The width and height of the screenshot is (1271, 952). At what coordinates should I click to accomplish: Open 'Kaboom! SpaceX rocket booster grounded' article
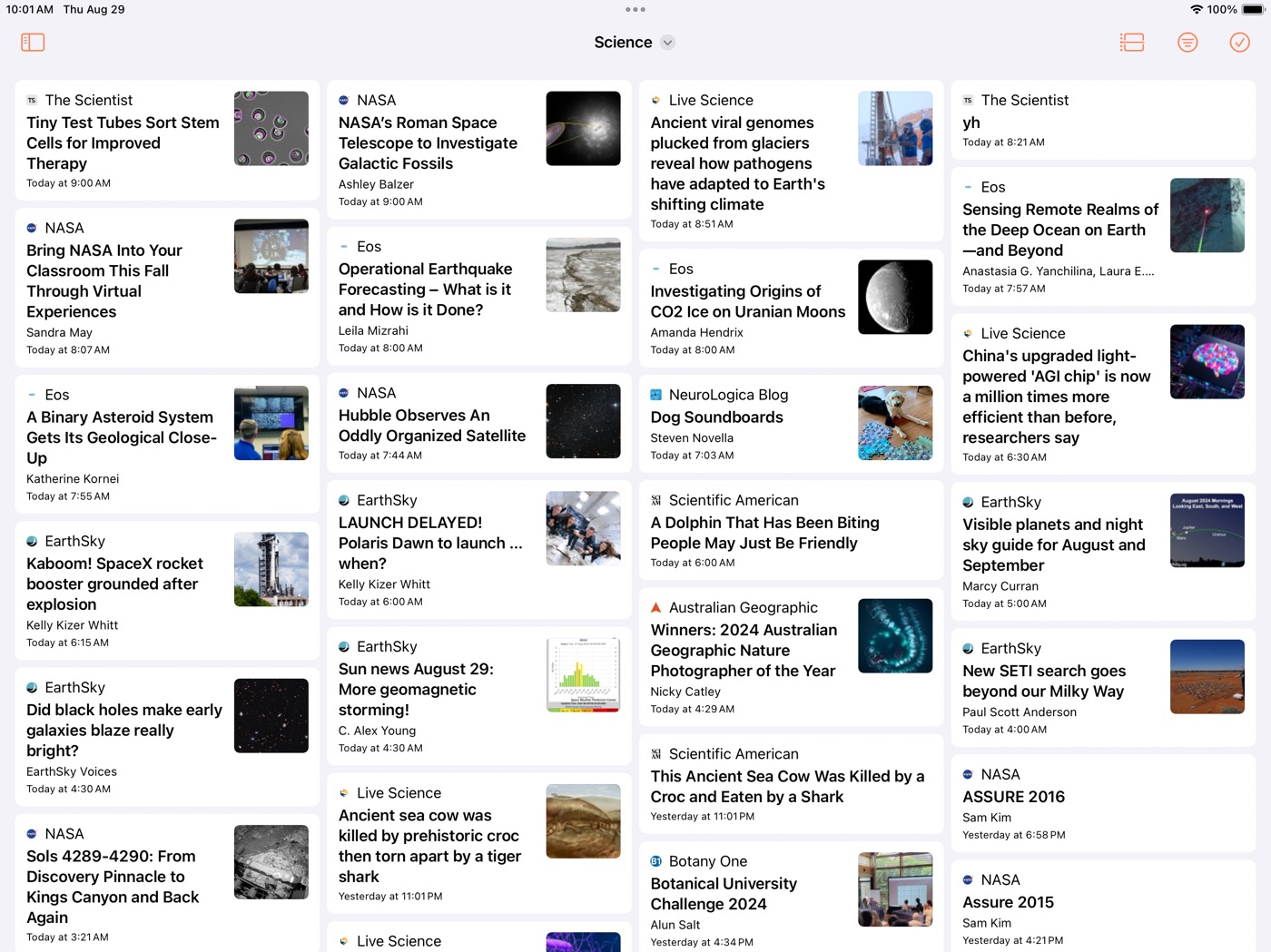(167, 590)
